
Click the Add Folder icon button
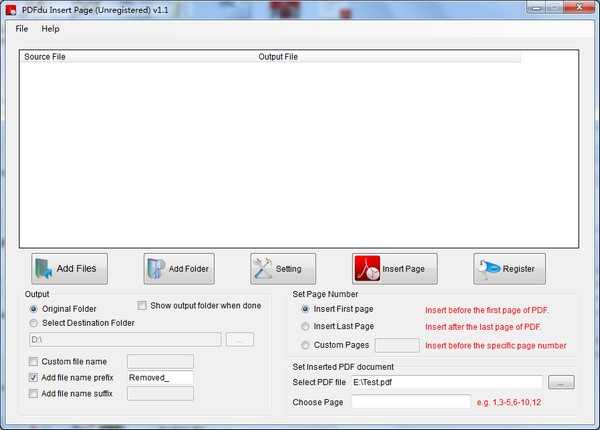[x=179, y=268]
